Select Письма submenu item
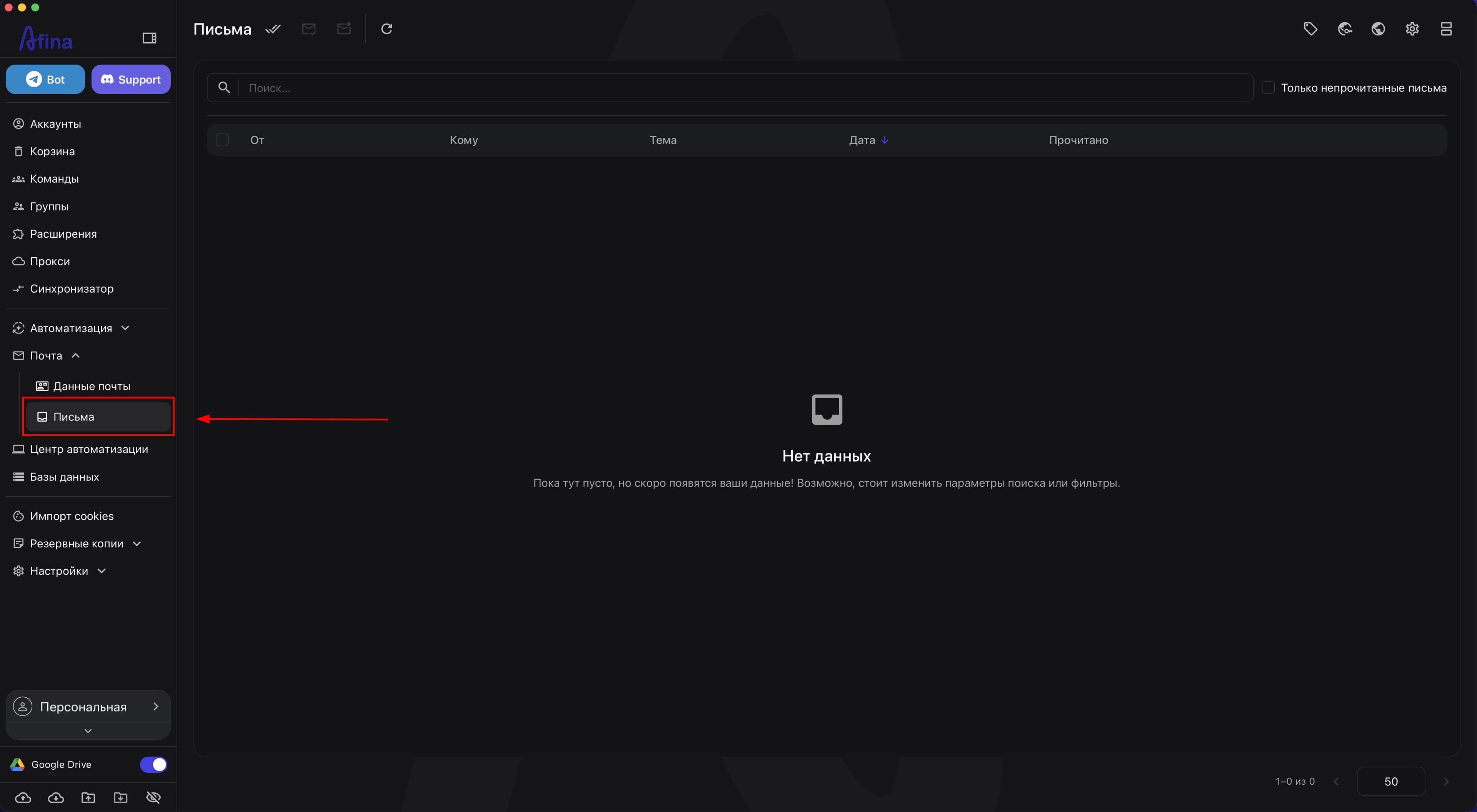 tap(98, 417)
